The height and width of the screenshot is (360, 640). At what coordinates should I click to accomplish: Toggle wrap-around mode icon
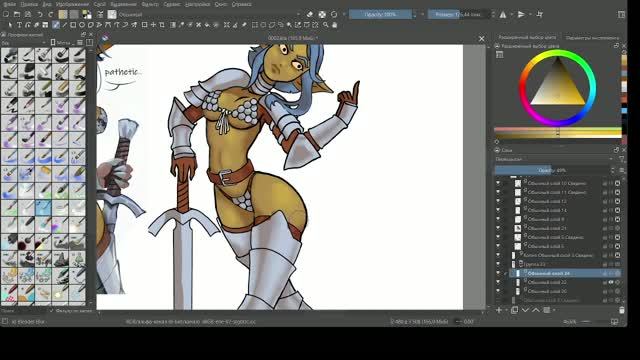point(540,14)
